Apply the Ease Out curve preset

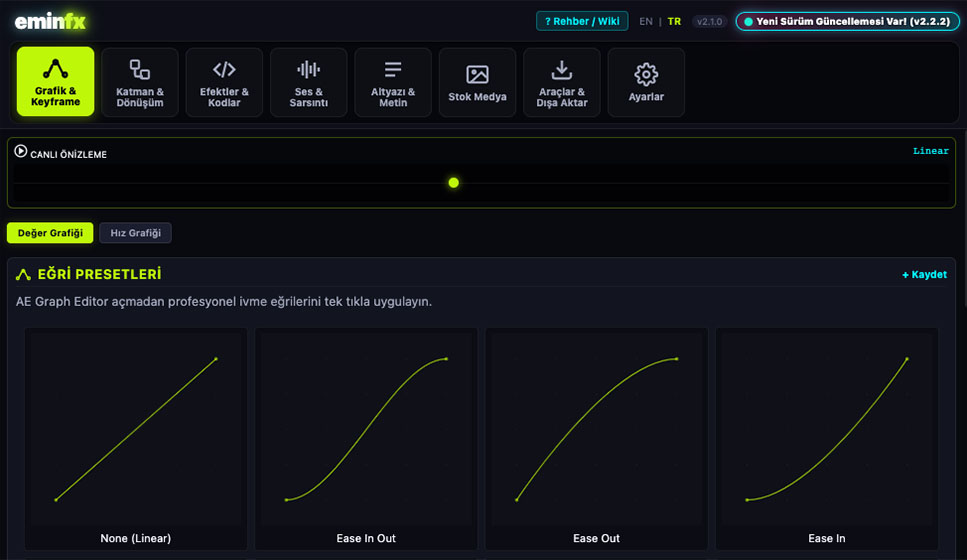coord(596,439)
